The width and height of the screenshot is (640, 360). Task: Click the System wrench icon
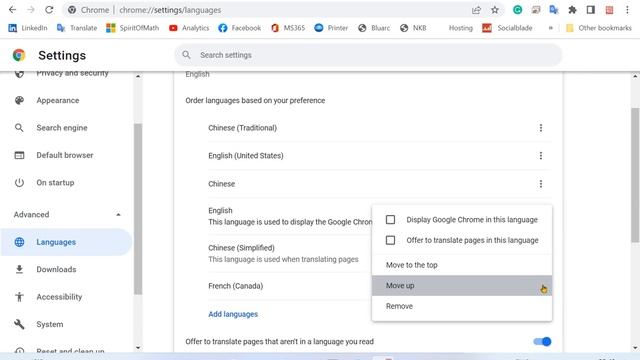click(19, 324)
